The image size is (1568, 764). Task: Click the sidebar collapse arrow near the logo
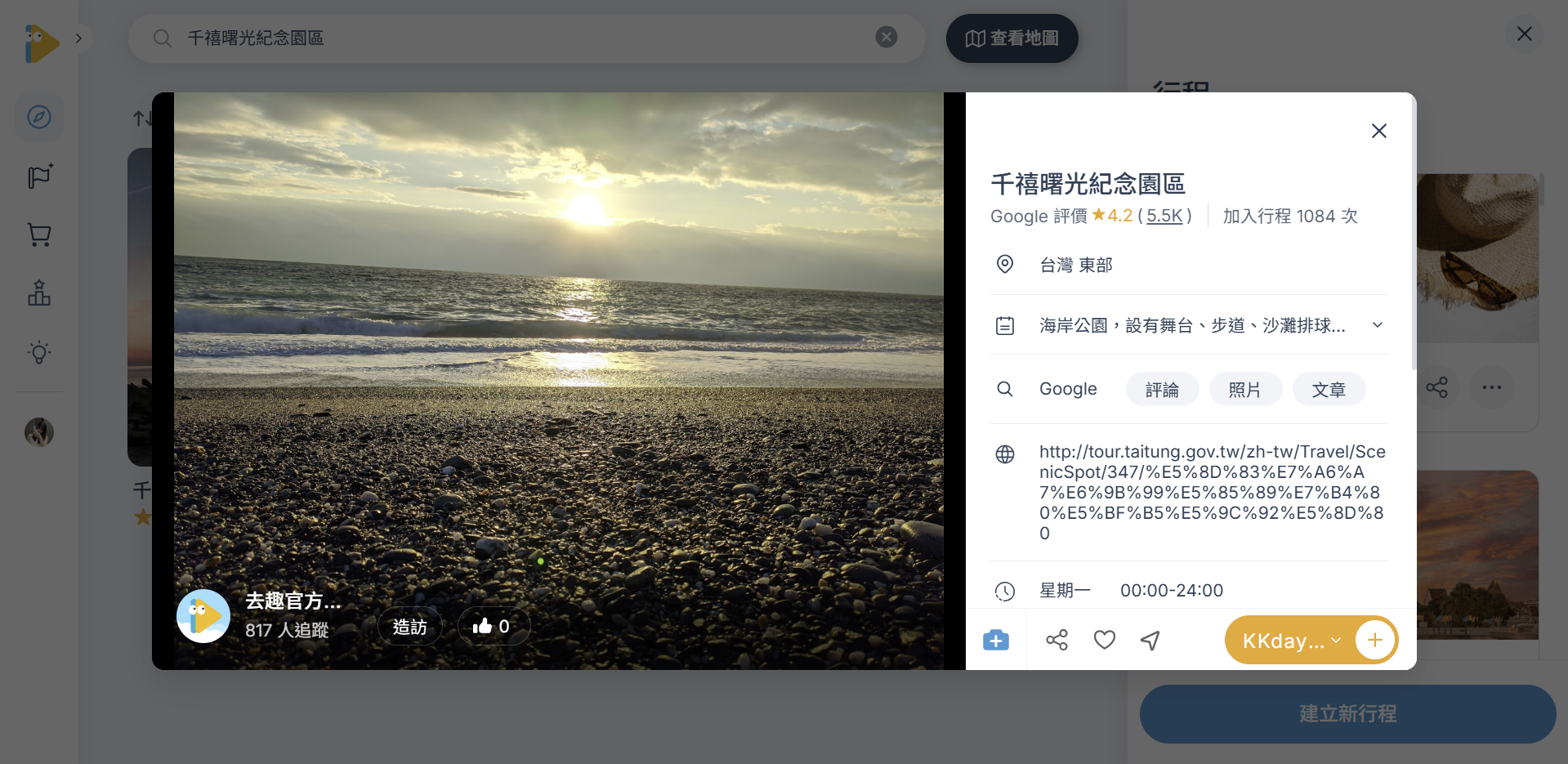pos(78,38)
